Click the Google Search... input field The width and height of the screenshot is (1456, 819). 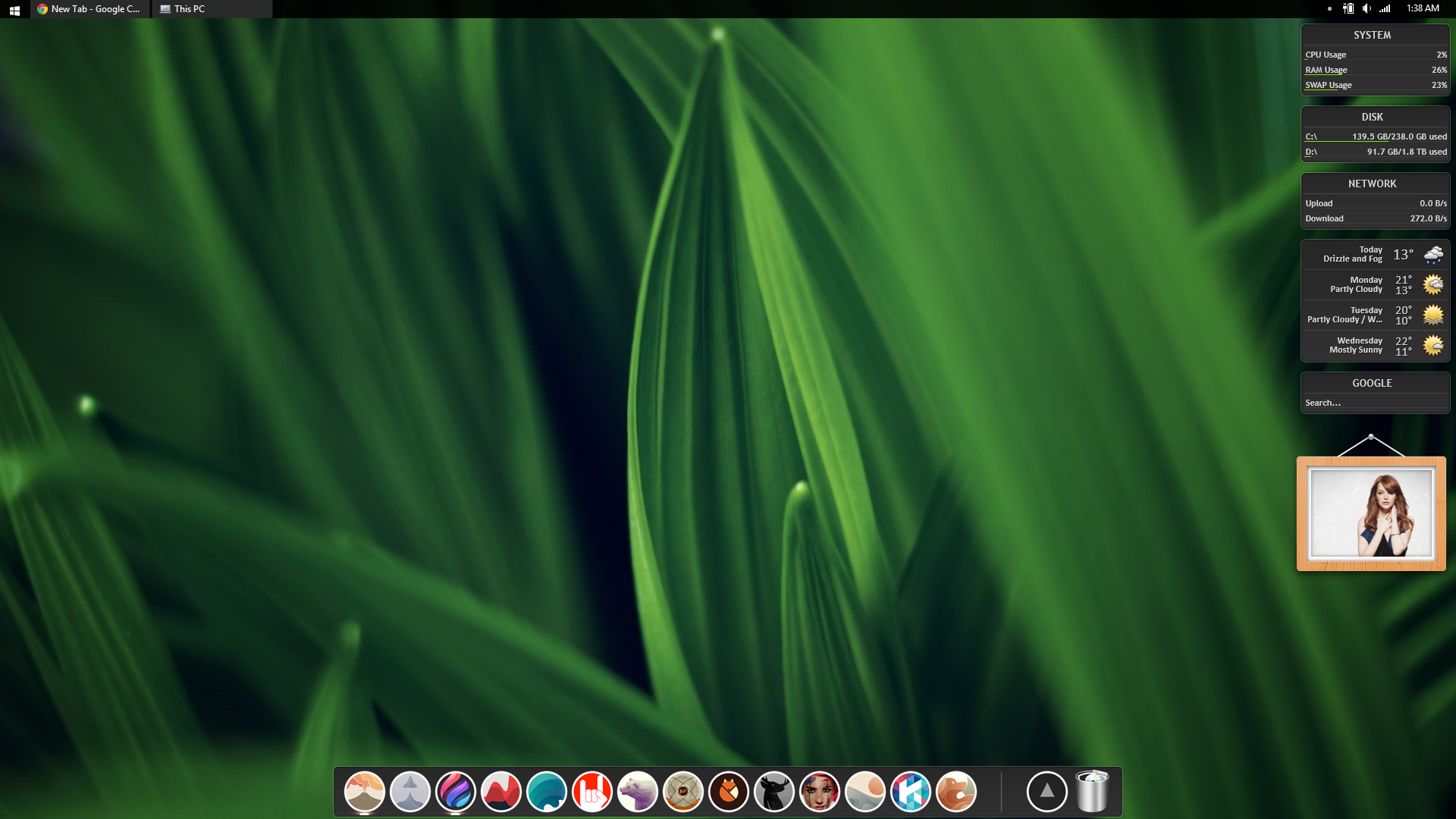coord(1376,403)
